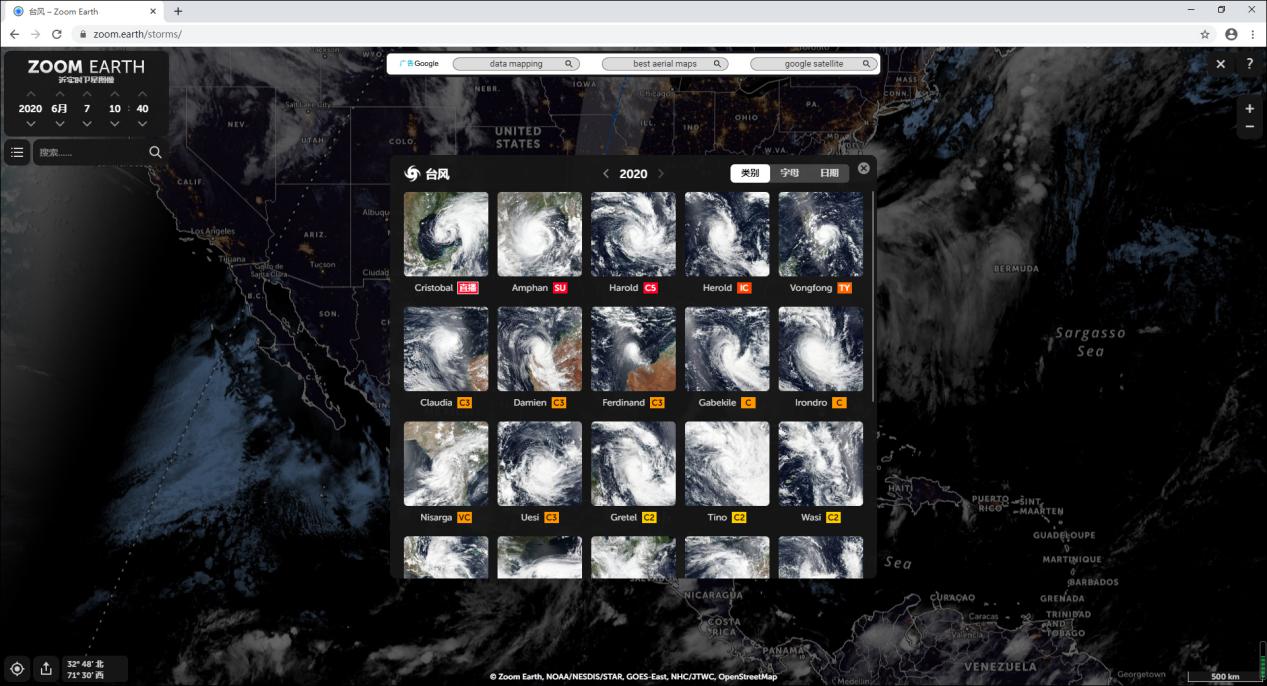Increase the day with the up arrow

click(87, 95)
